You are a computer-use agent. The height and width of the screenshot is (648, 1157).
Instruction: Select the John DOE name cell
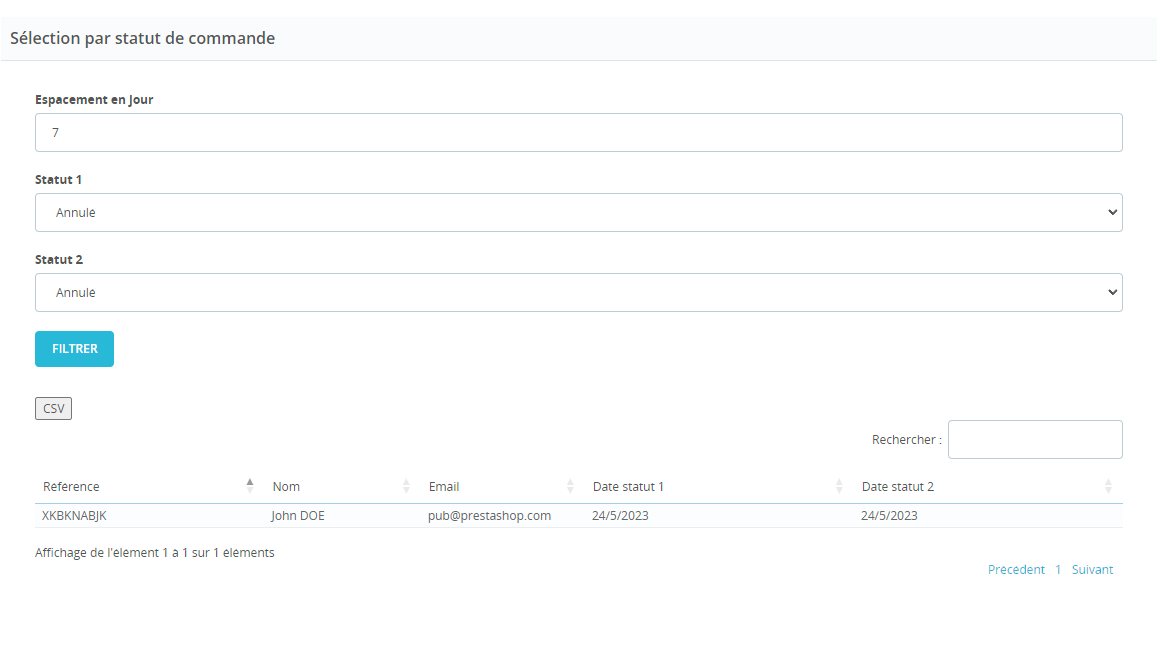[x=298, y=516]
